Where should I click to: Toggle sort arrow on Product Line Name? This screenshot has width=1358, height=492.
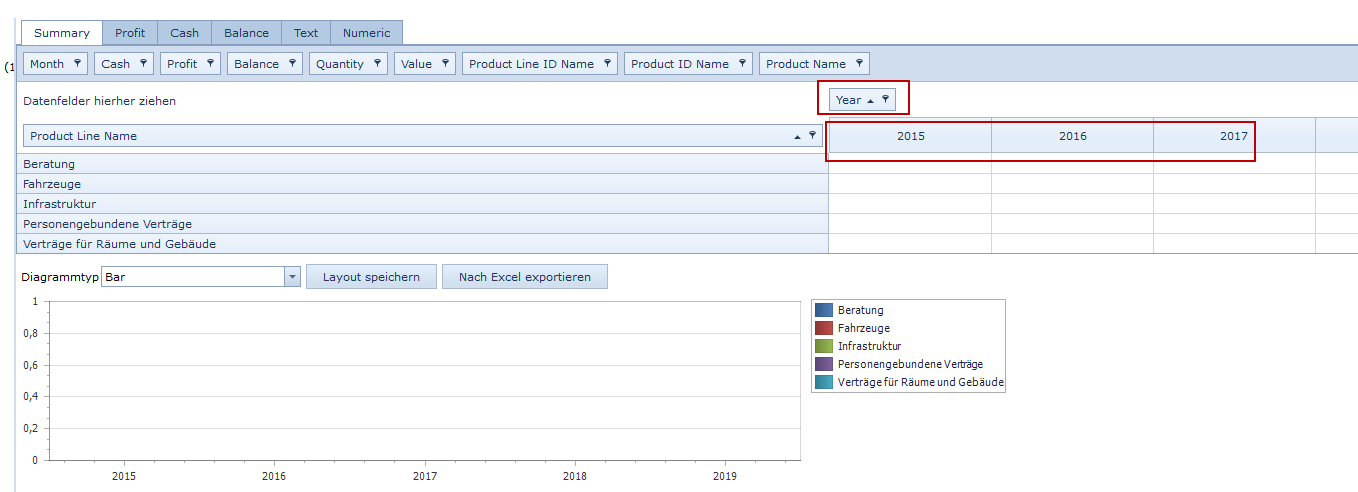(797, 136)
